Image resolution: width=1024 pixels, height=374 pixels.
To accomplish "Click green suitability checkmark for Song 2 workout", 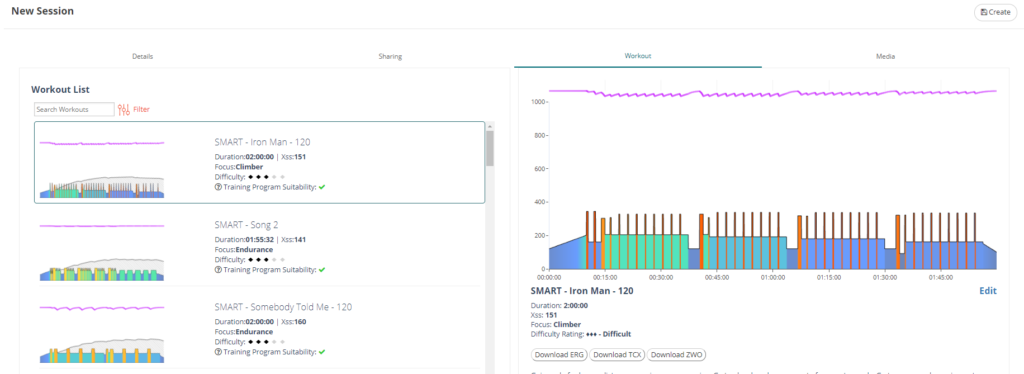I will click(x=322, y=270).
